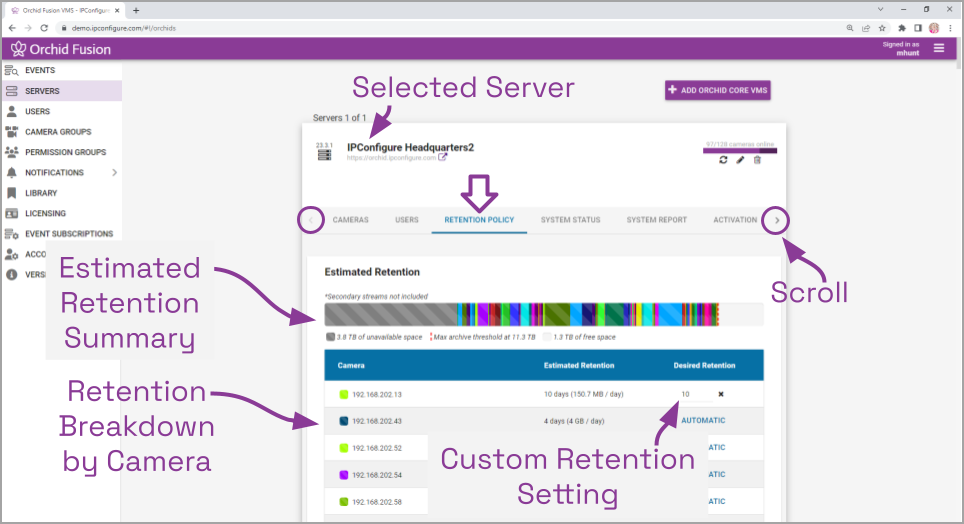This screenshot has height=524, width=964.
Task: Click the left tab-scroll chevron
Action: (x=311, y=220)
